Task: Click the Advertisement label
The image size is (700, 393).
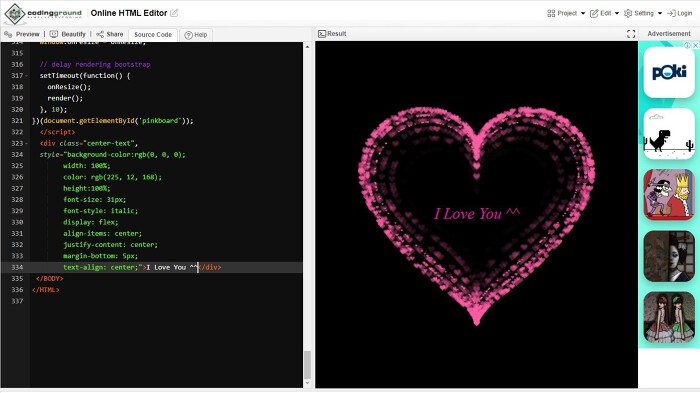Action: tap(669, 33)
